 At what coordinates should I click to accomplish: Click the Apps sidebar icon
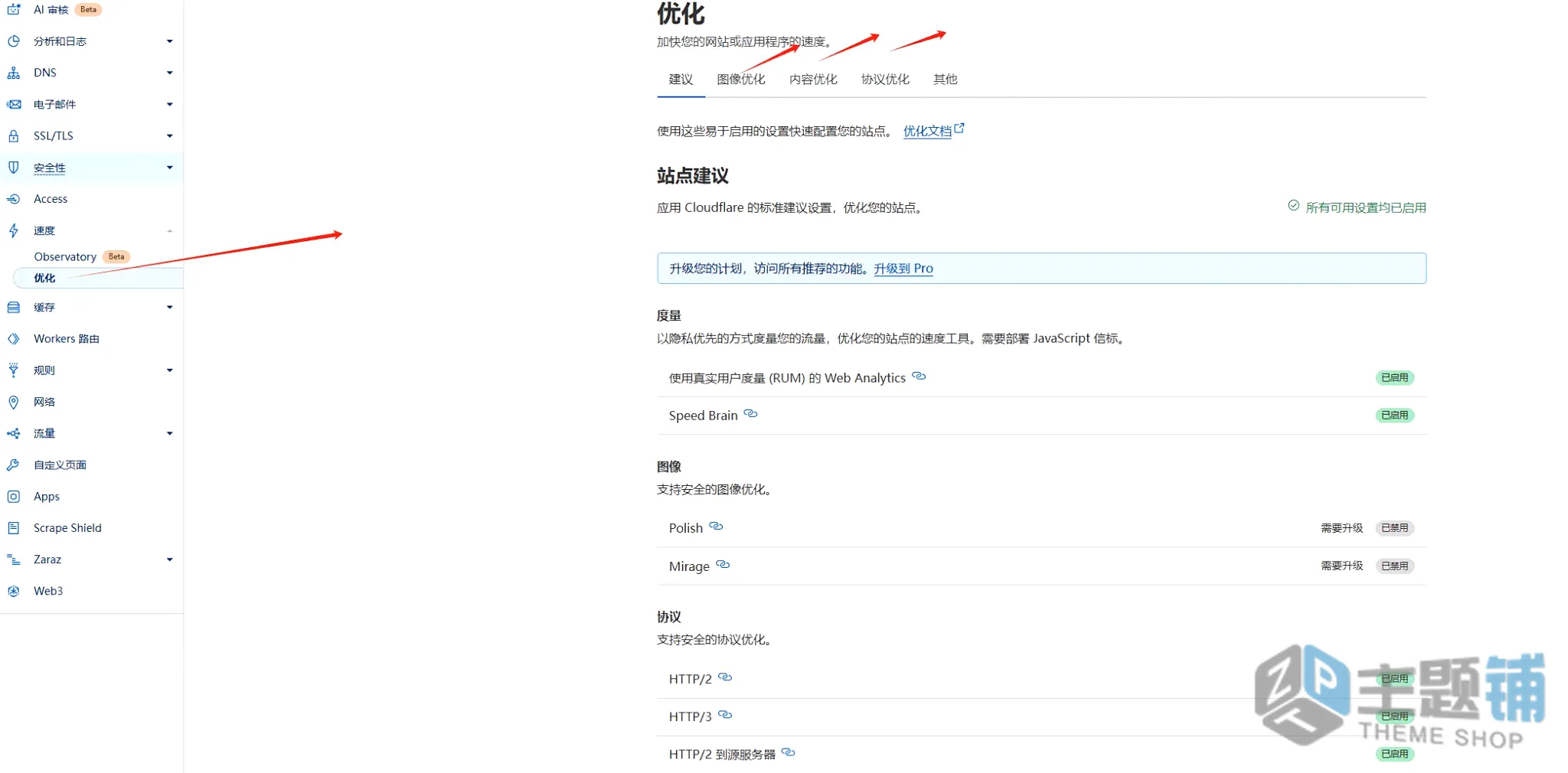14,497
